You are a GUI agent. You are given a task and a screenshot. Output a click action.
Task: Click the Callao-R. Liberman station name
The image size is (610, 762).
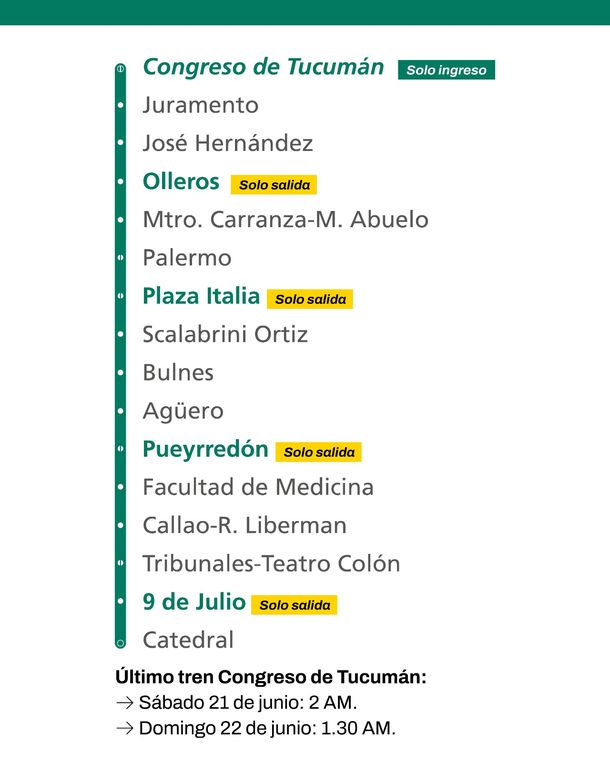click(x=244, y=525)
